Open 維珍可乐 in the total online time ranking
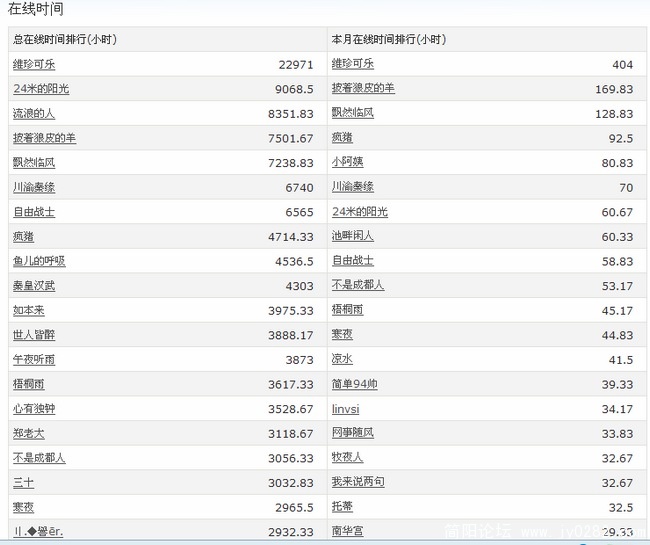 coord(34,65)
